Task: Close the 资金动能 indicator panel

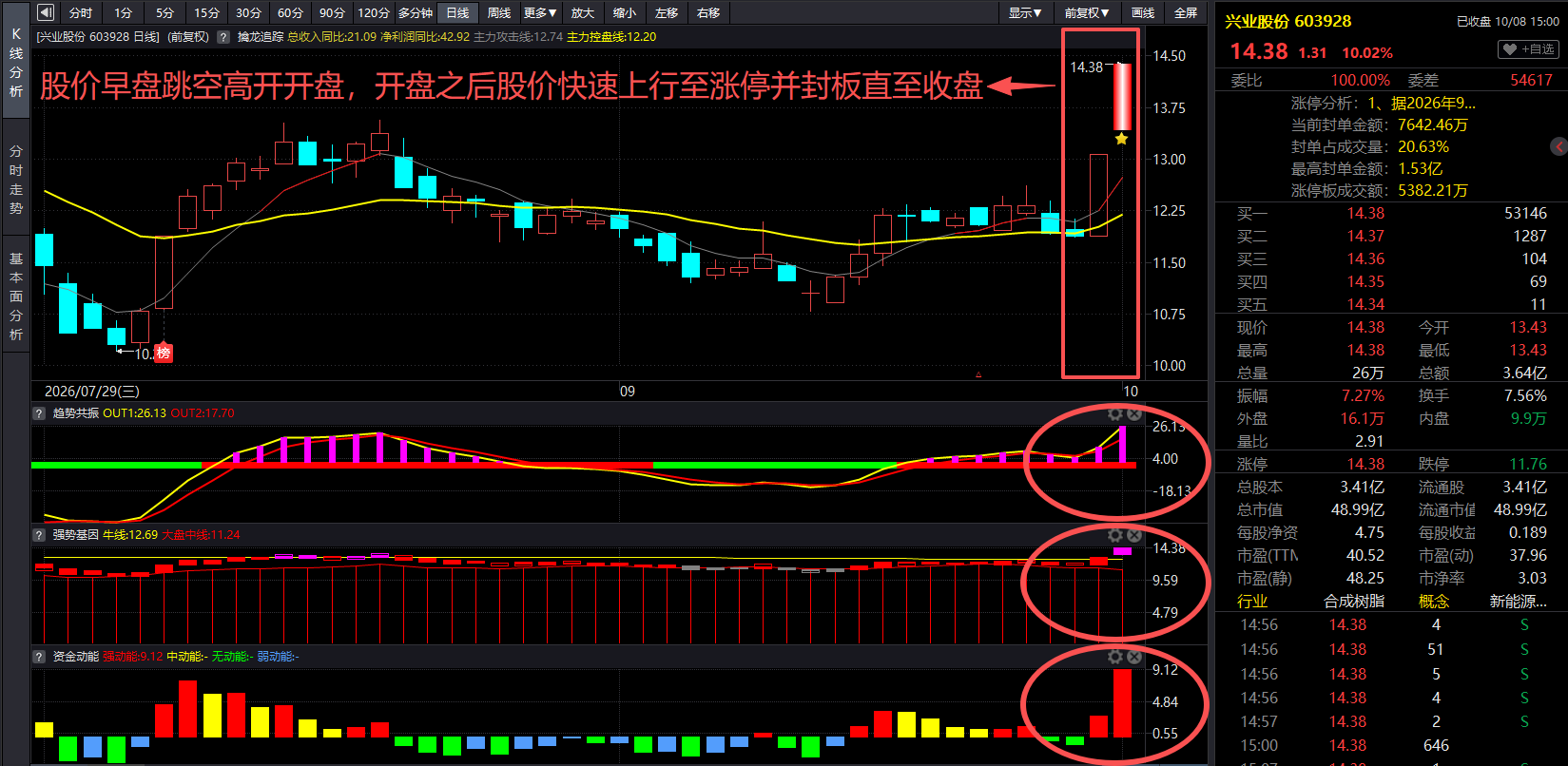Action: pyautogui.click(x=1134, y=657)
